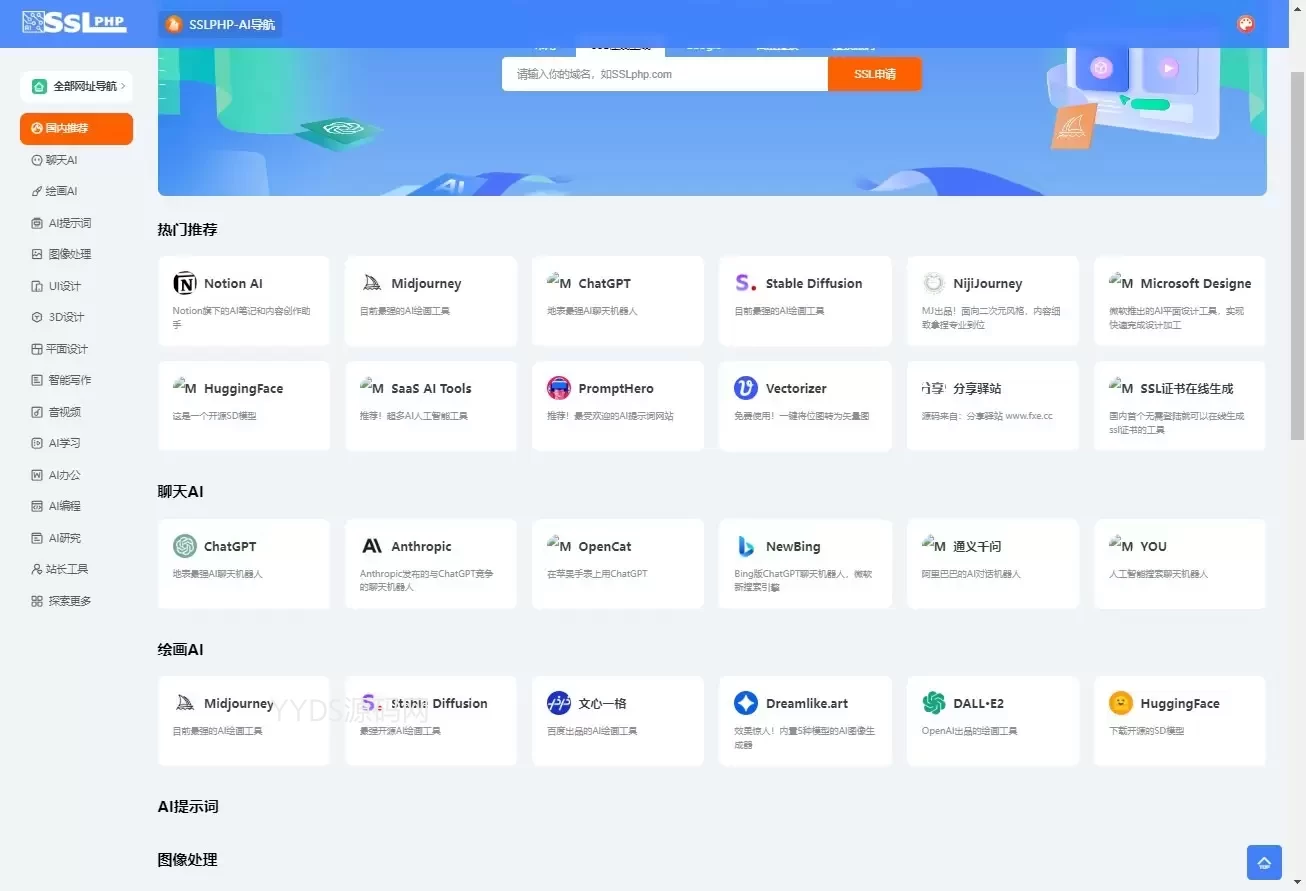Open 聊天AI sidebar category
This screenshot has height=891, width=1306.
(x=61, y=160)
